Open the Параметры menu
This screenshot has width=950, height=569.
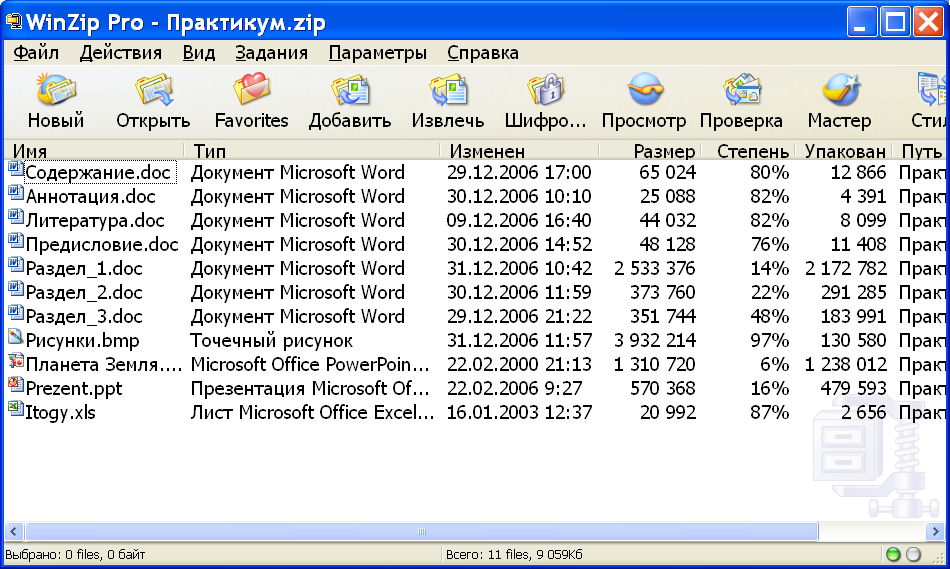pyautogui.click(x=377, y=53)
